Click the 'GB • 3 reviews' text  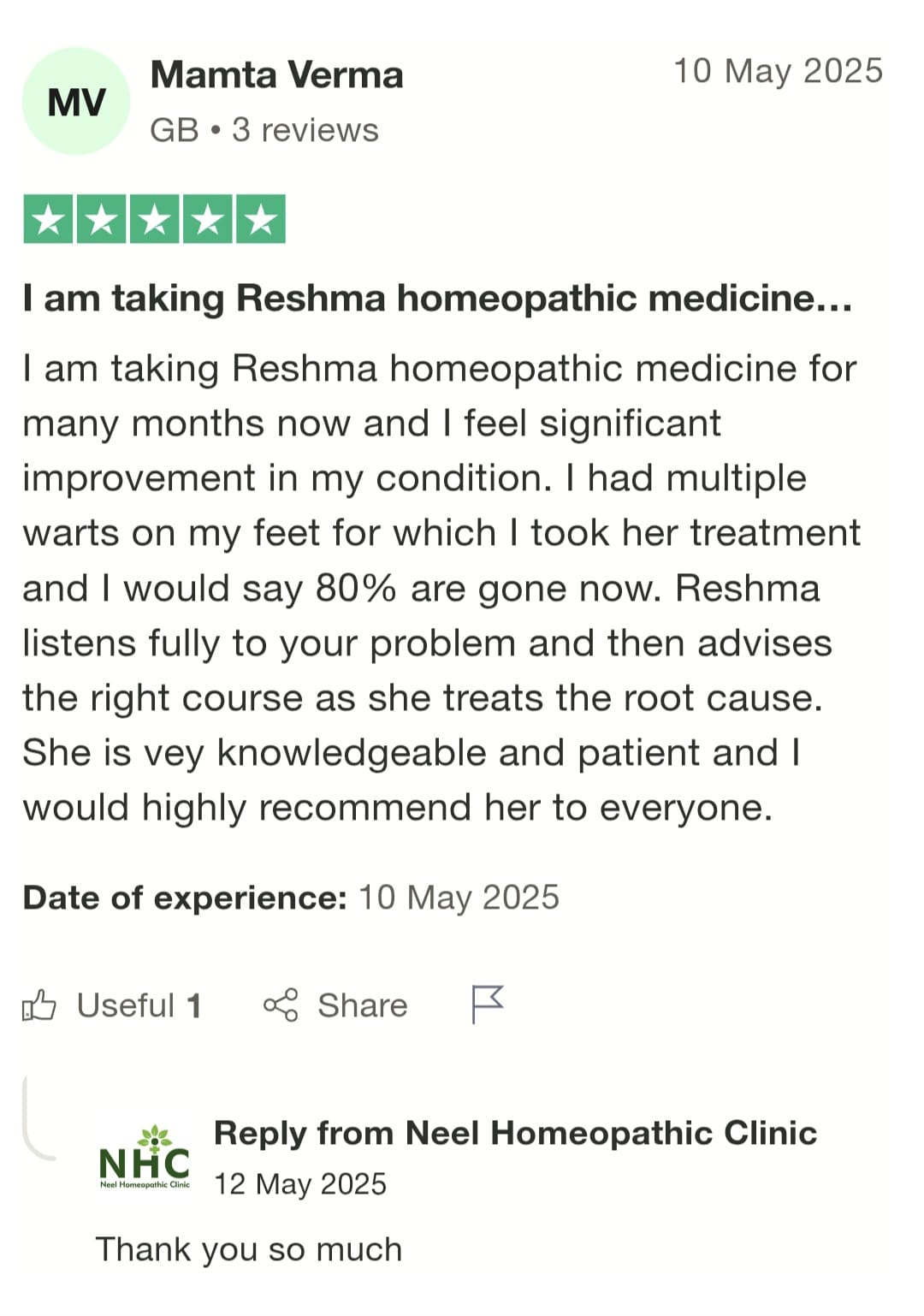264,130
